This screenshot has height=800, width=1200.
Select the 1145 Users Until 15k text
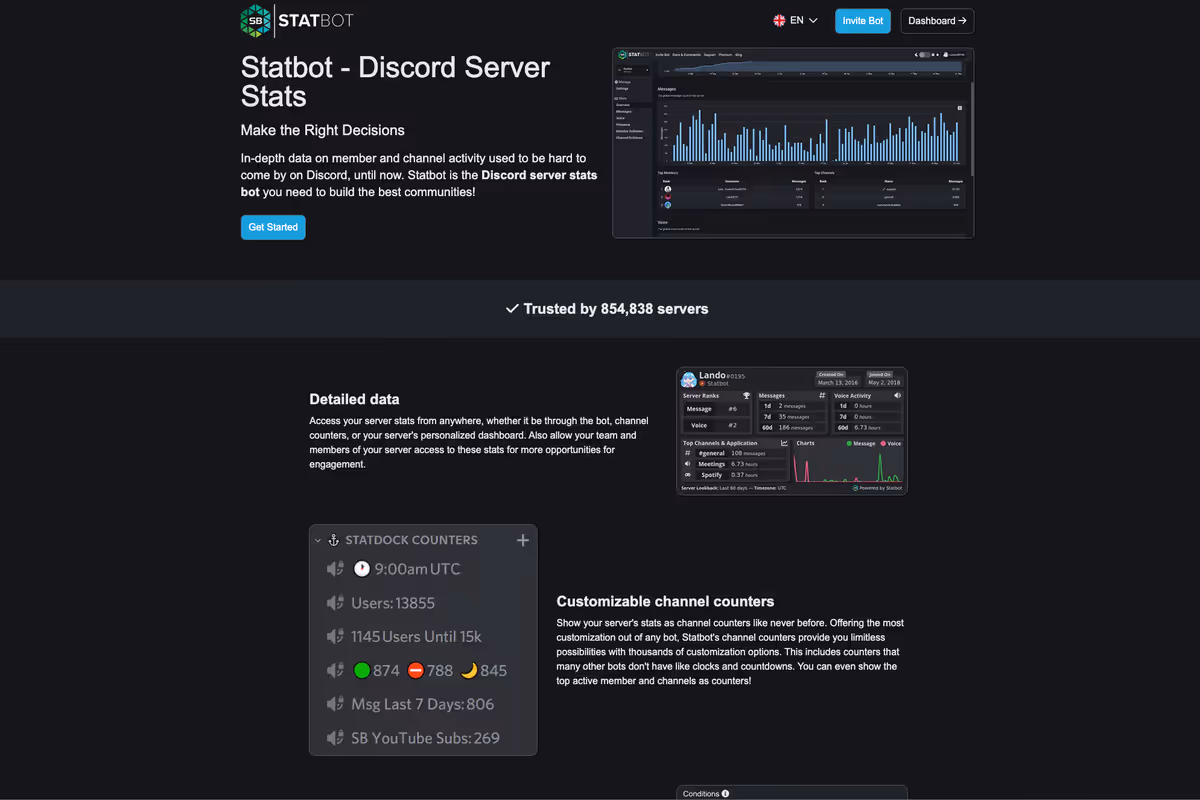click(x=416, y=637)
